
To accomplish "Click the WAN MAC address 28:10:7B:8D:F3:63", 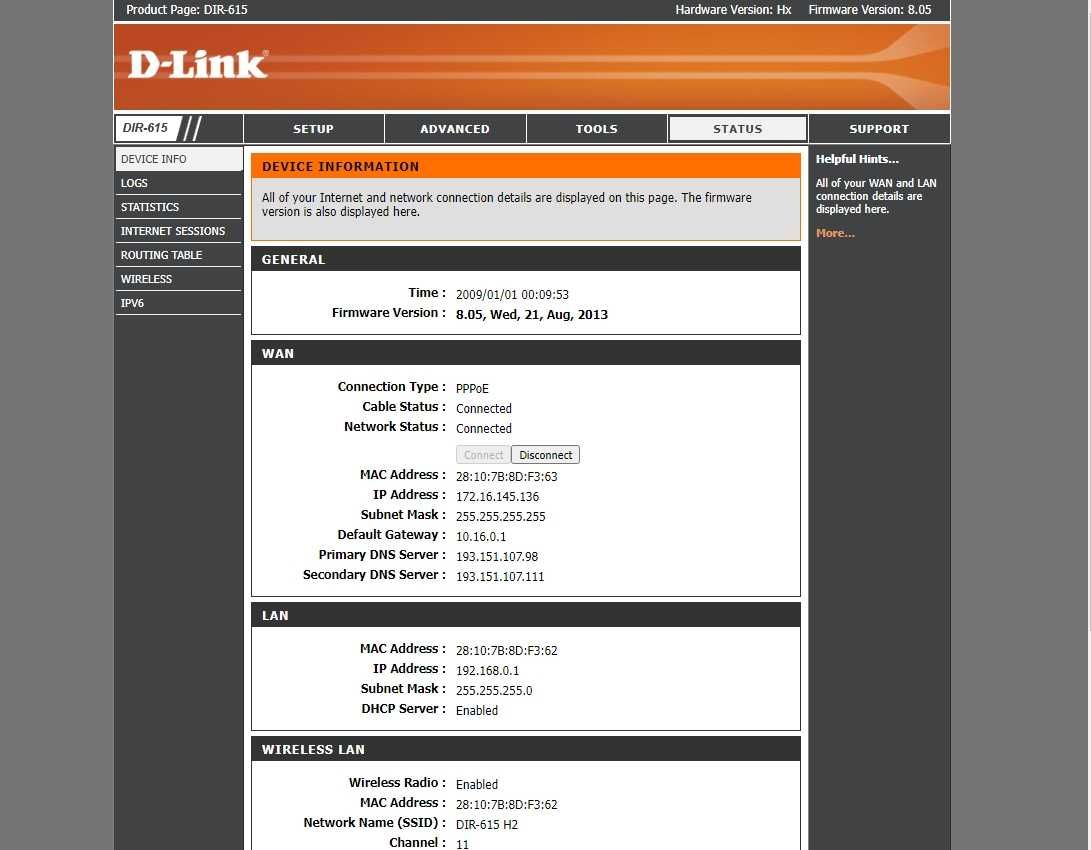I will [507, 476].
